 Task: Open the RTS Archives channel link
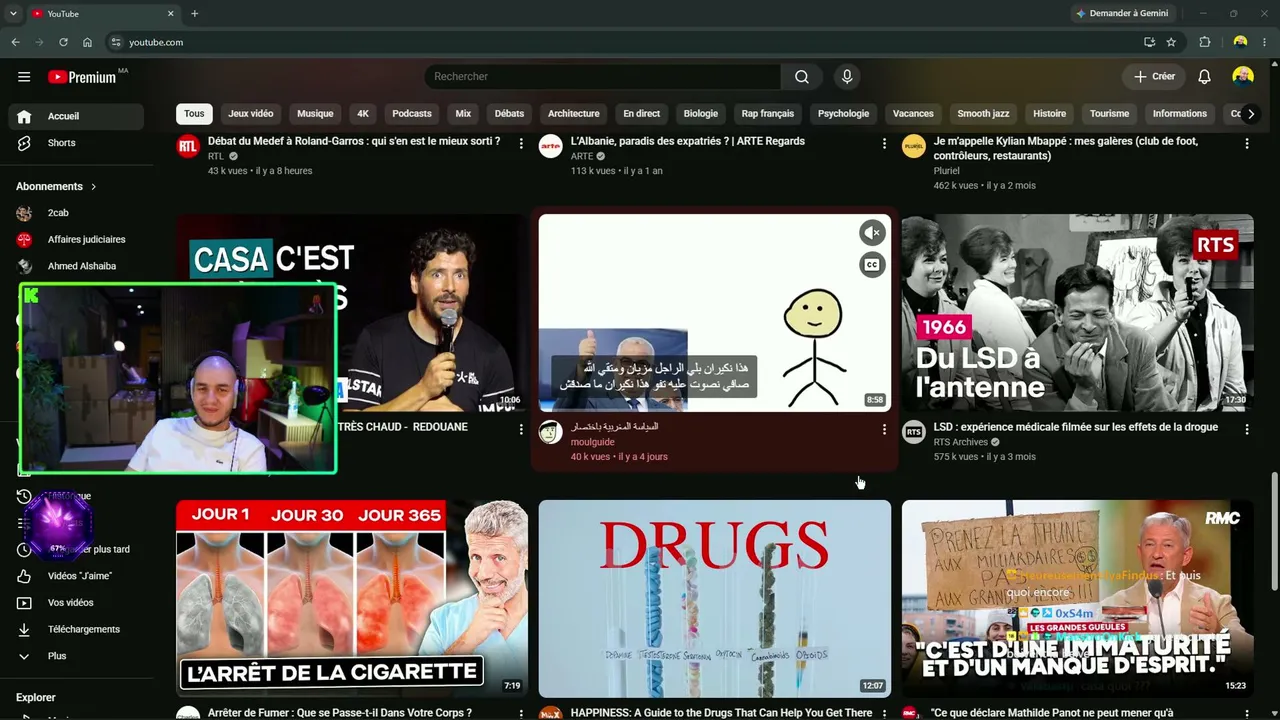click(961, 442)
